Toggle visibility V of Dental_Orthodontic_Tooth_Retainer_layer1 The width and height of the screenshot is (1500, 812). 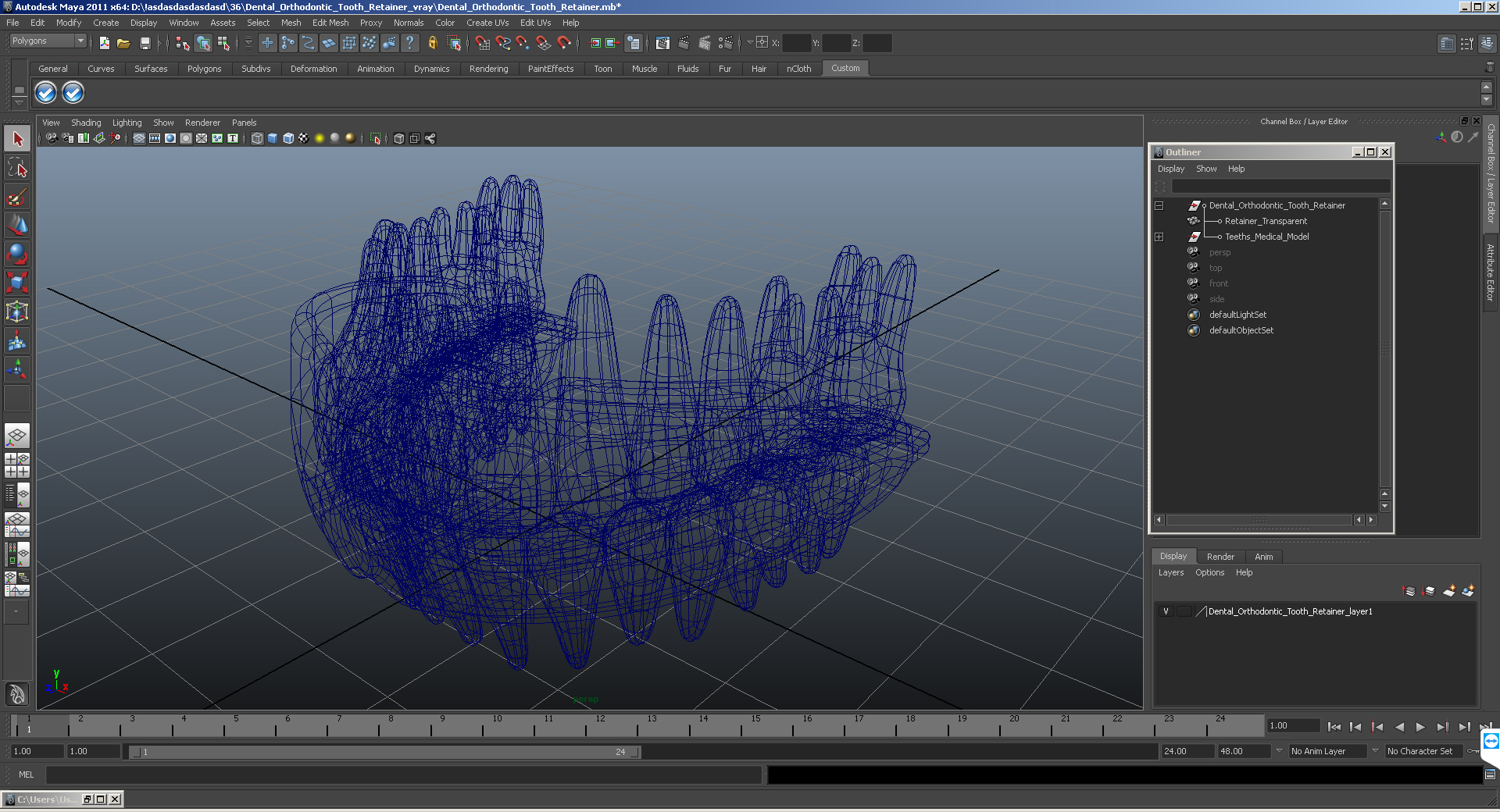(1166, 611)
